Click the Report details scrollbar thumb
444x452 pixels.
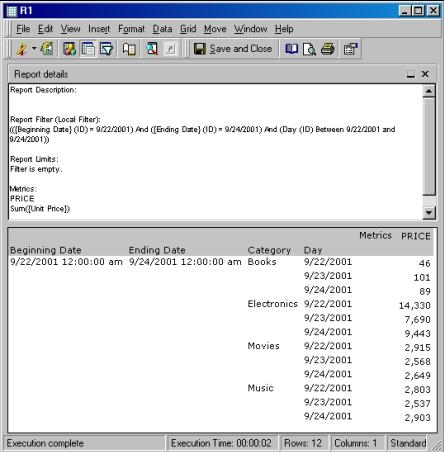pyautogui.click(x=429, y=146)
